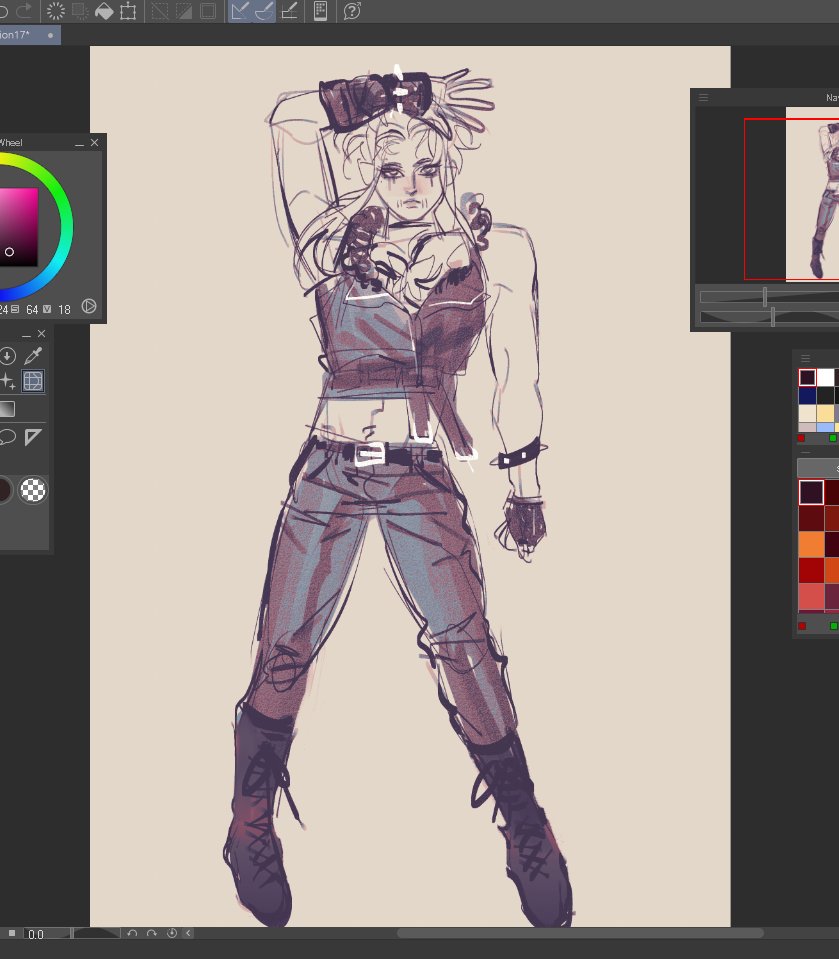The height and width of the screenshot is (959, 839).
Task: Click the Clear icon with dotted circle
Action: [x=56, y=11]
